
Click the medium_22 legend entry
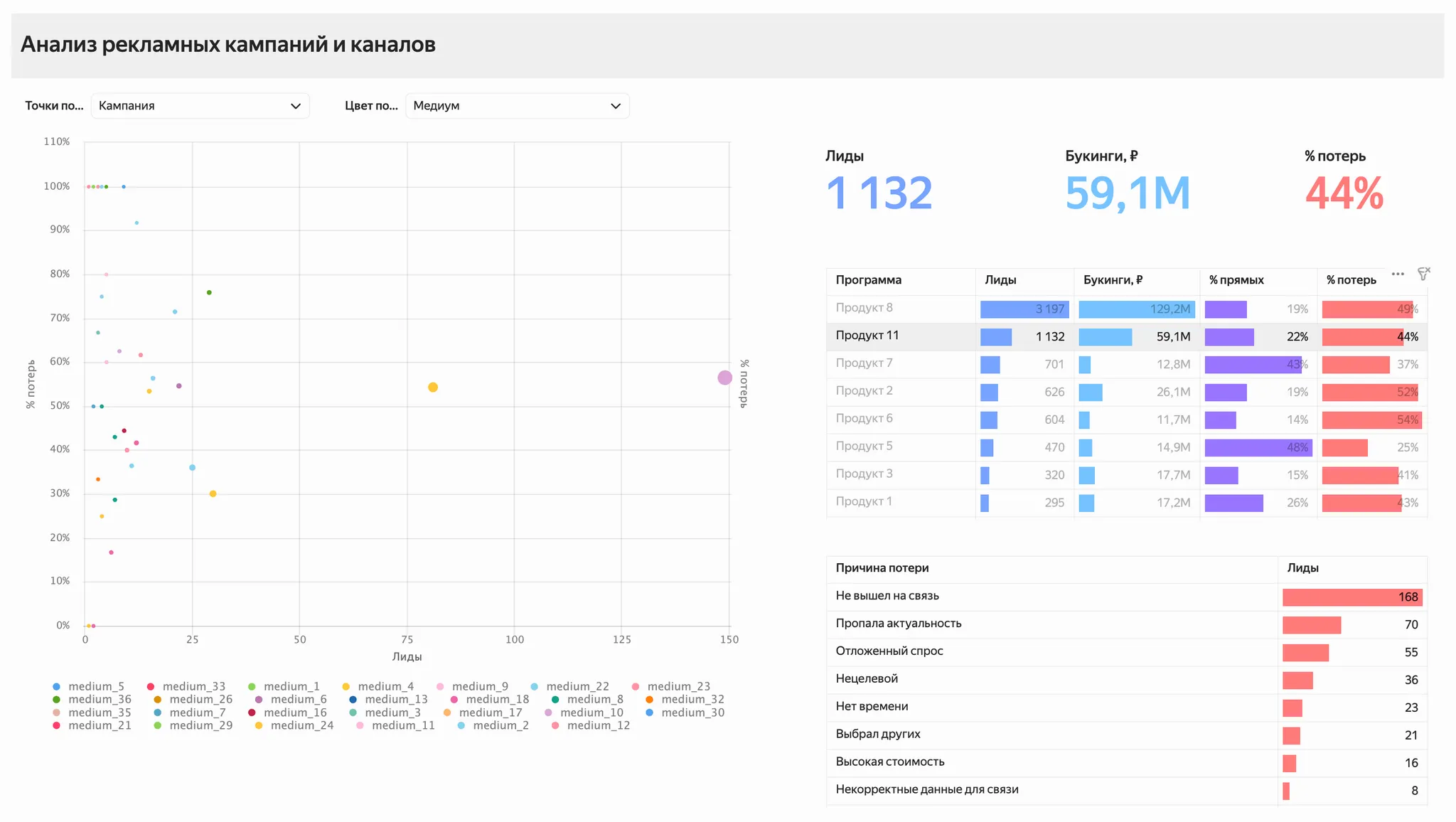[577, 687]
